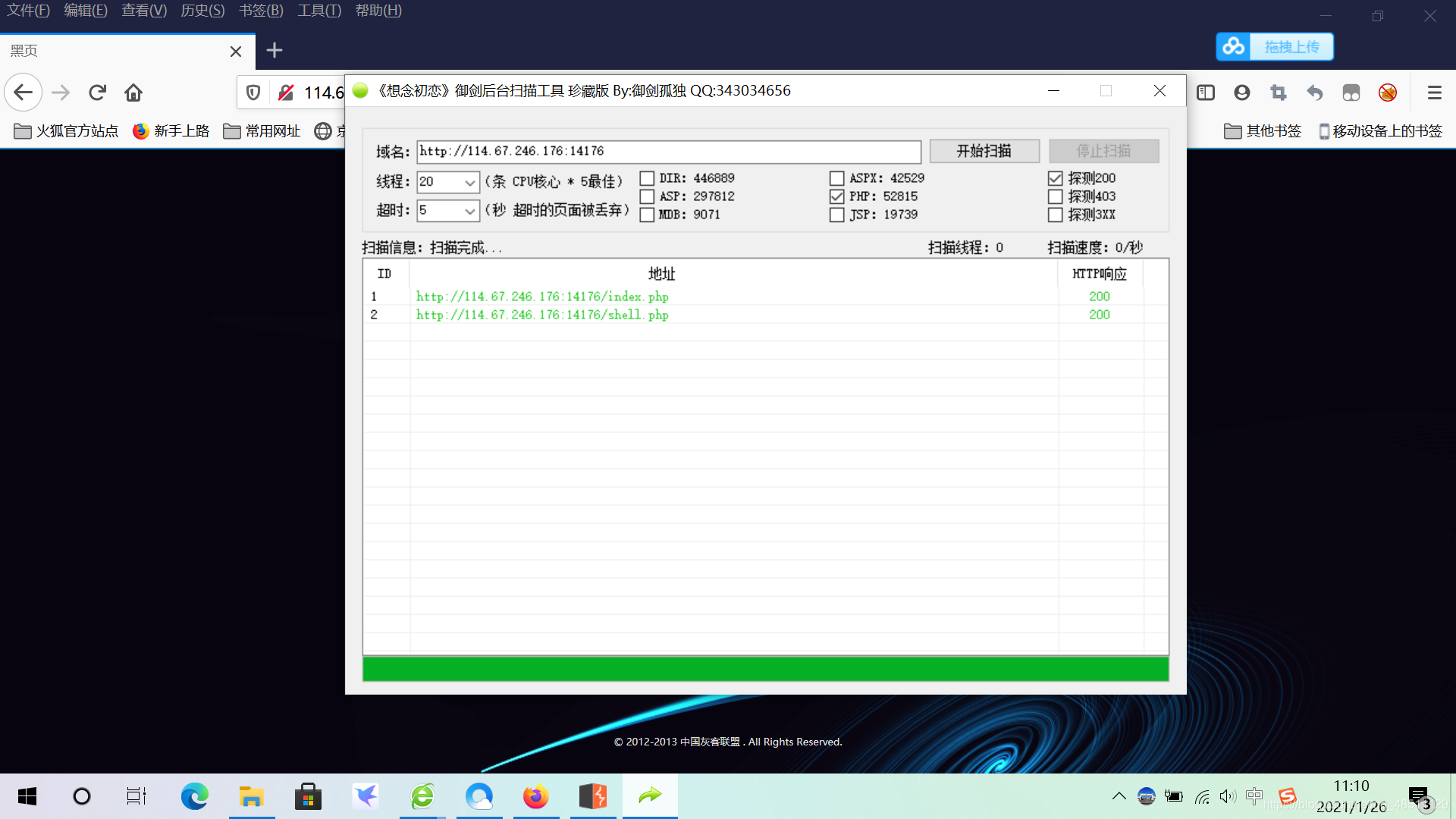This screenshot has width=1456, height=819.
Task: Open Microsoft Store from the taskbar
Action: [x=308, y=796]
